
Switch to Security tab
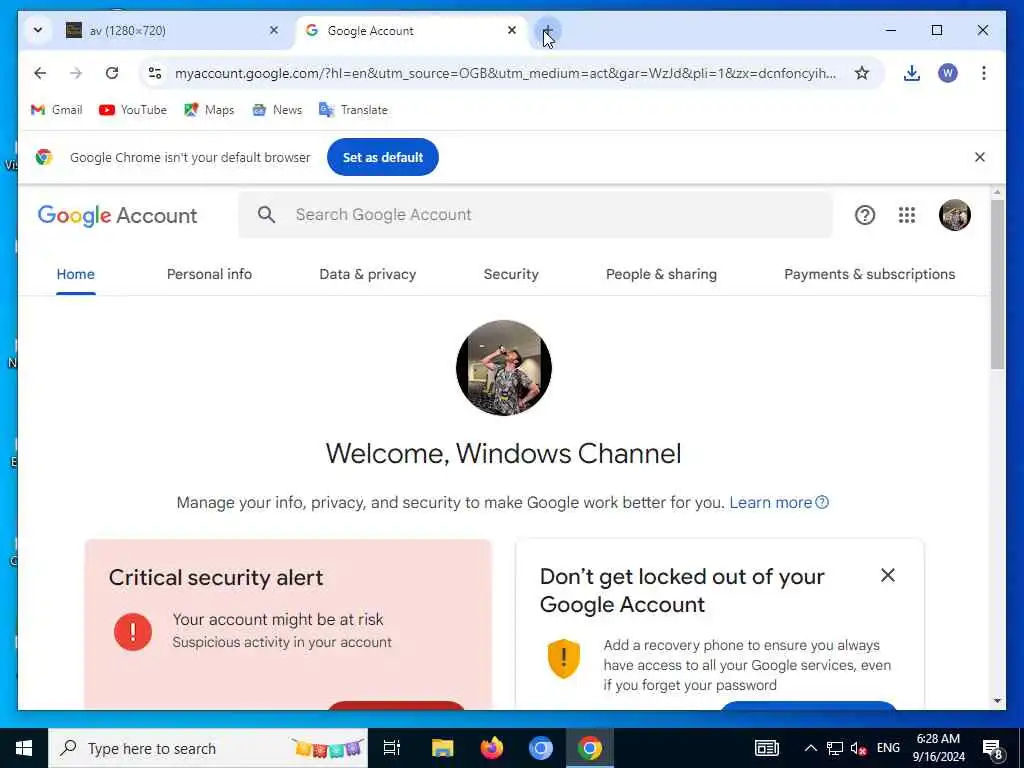point(511,274)
